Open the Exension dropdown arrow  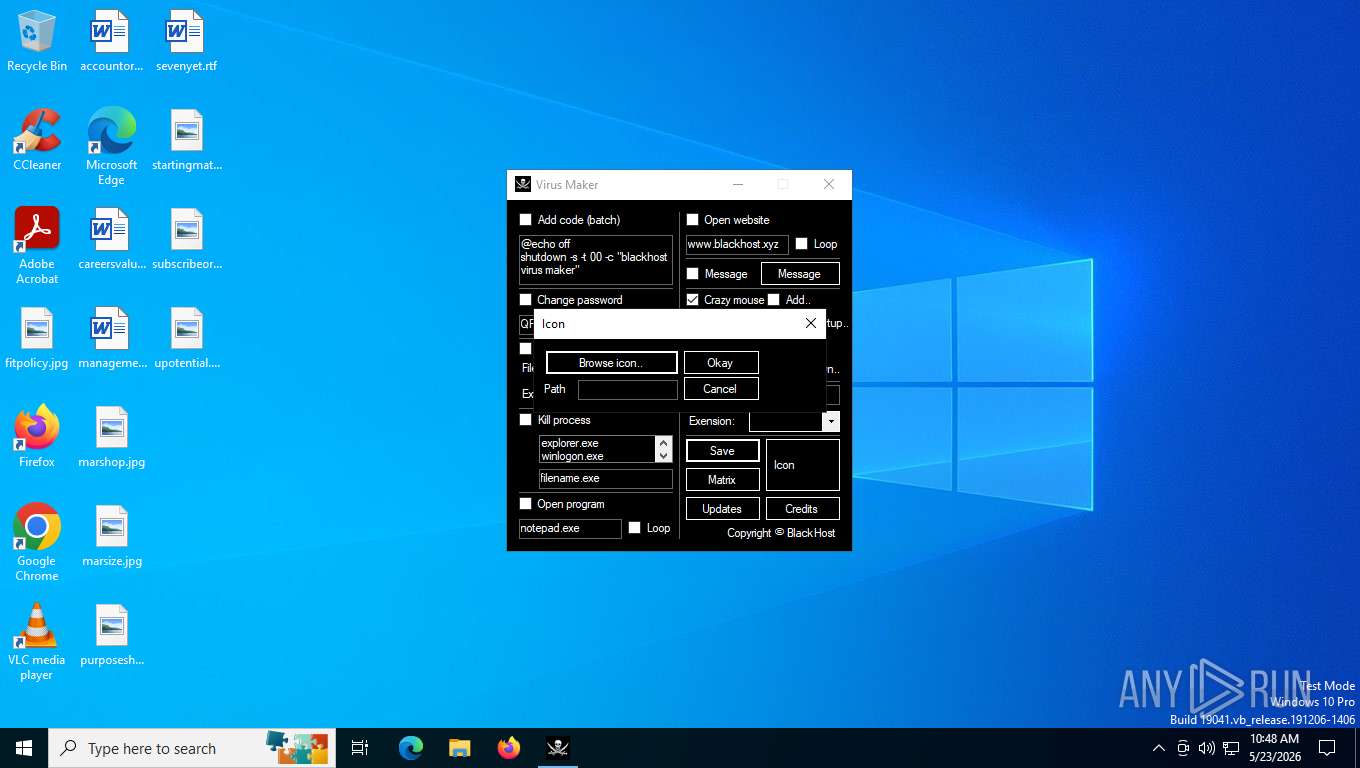pos(831,421)
